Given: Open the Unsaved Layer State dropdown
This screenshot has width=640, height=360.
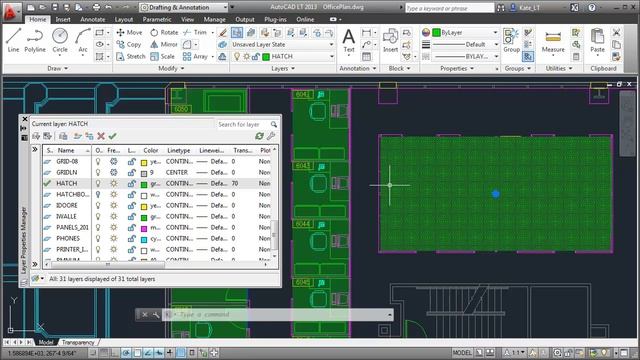Looking at the screenshot, I should (x=282, y=44).
